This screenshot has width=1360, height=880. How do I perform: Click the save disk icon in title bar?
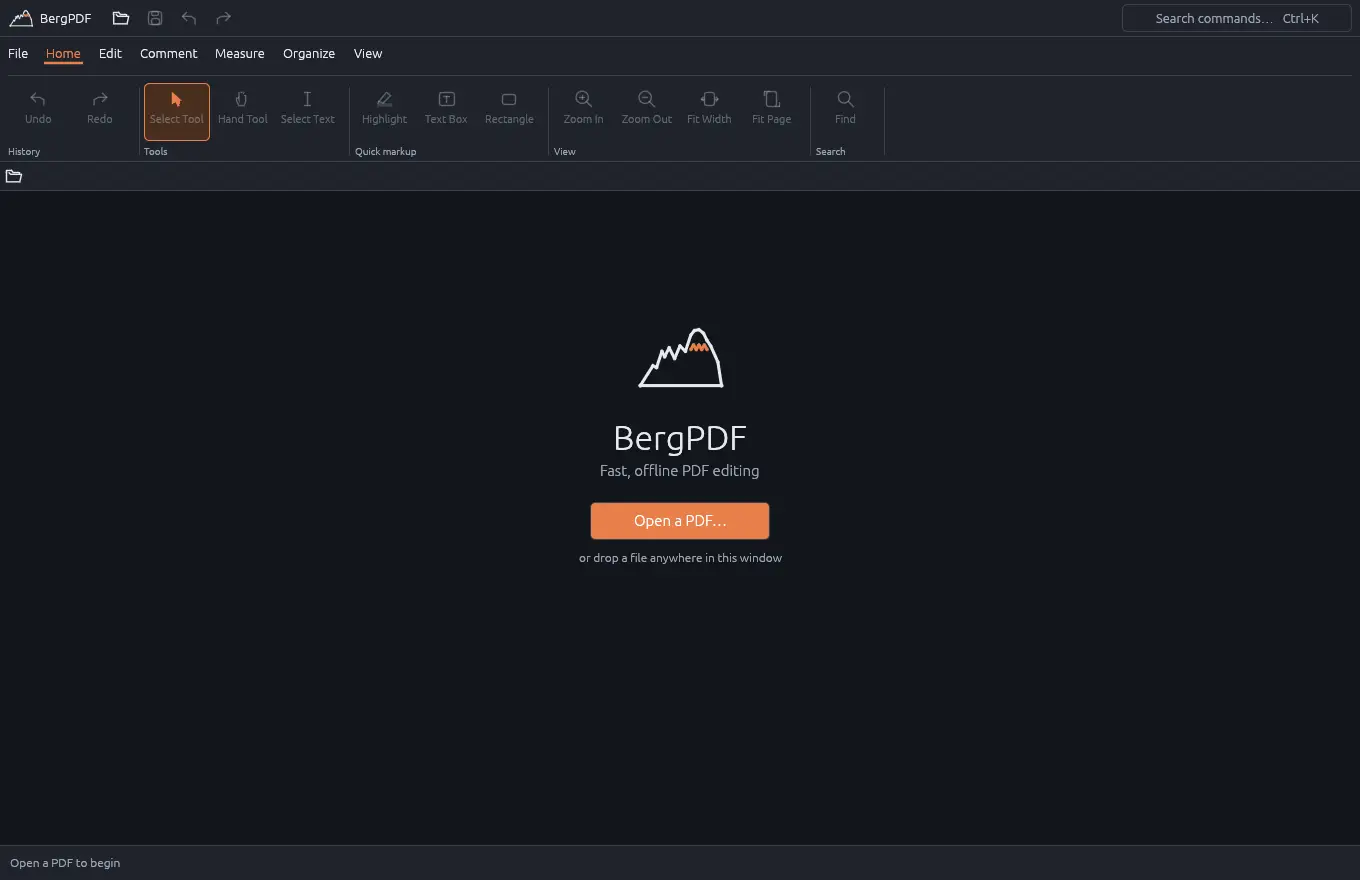[x=155, y=18]
